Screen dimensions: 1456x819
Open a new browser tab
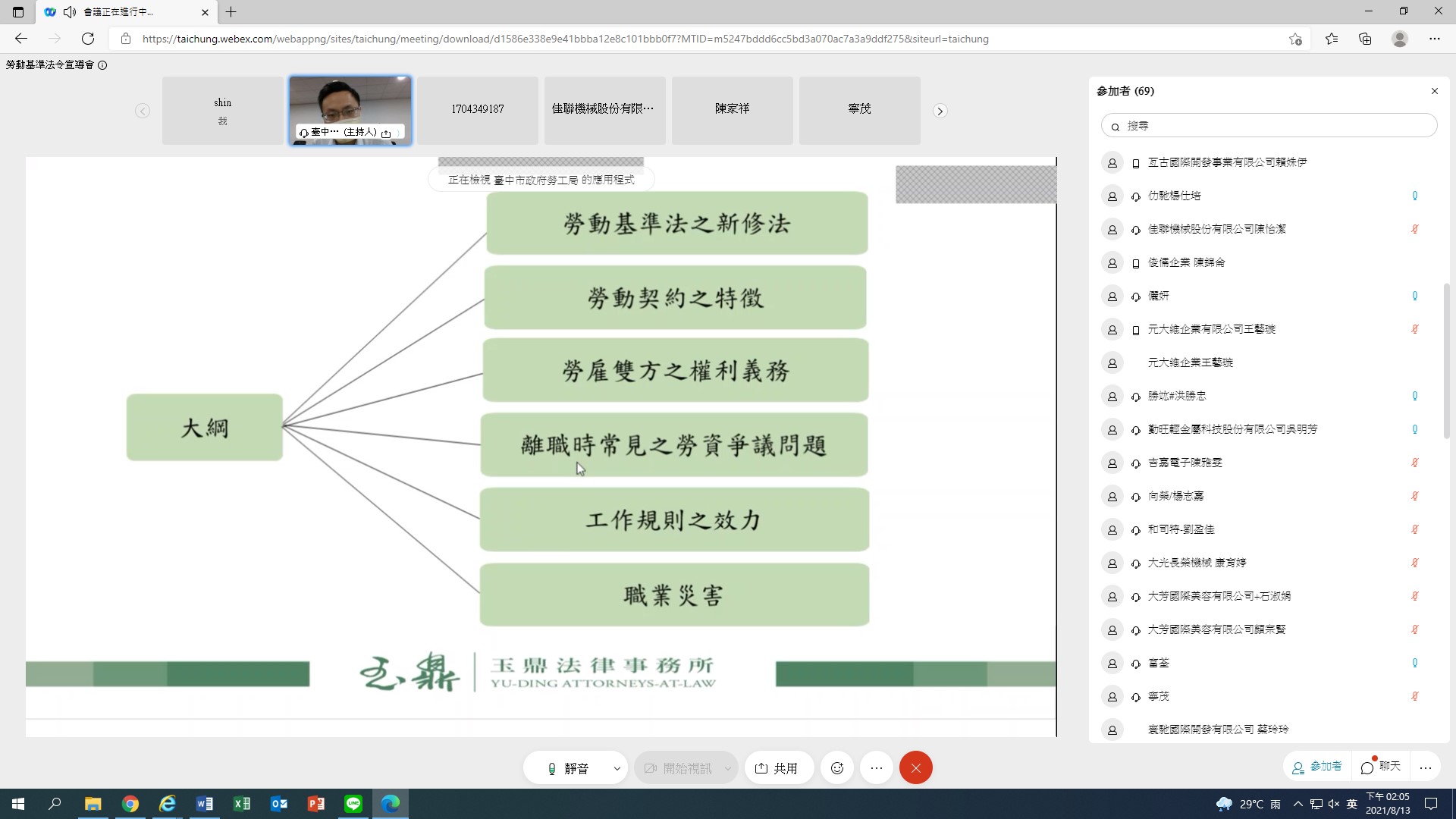231,12
